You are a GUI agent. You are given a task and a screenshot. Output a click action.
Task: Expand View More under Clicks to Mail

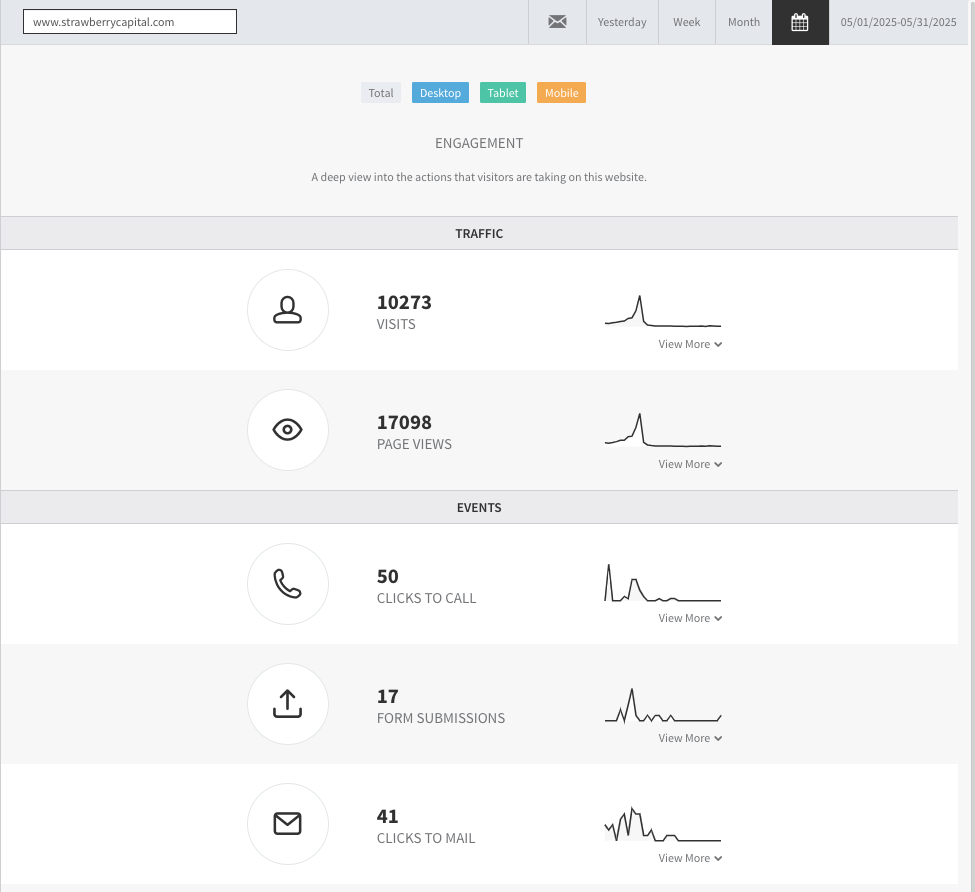point(690,858)
